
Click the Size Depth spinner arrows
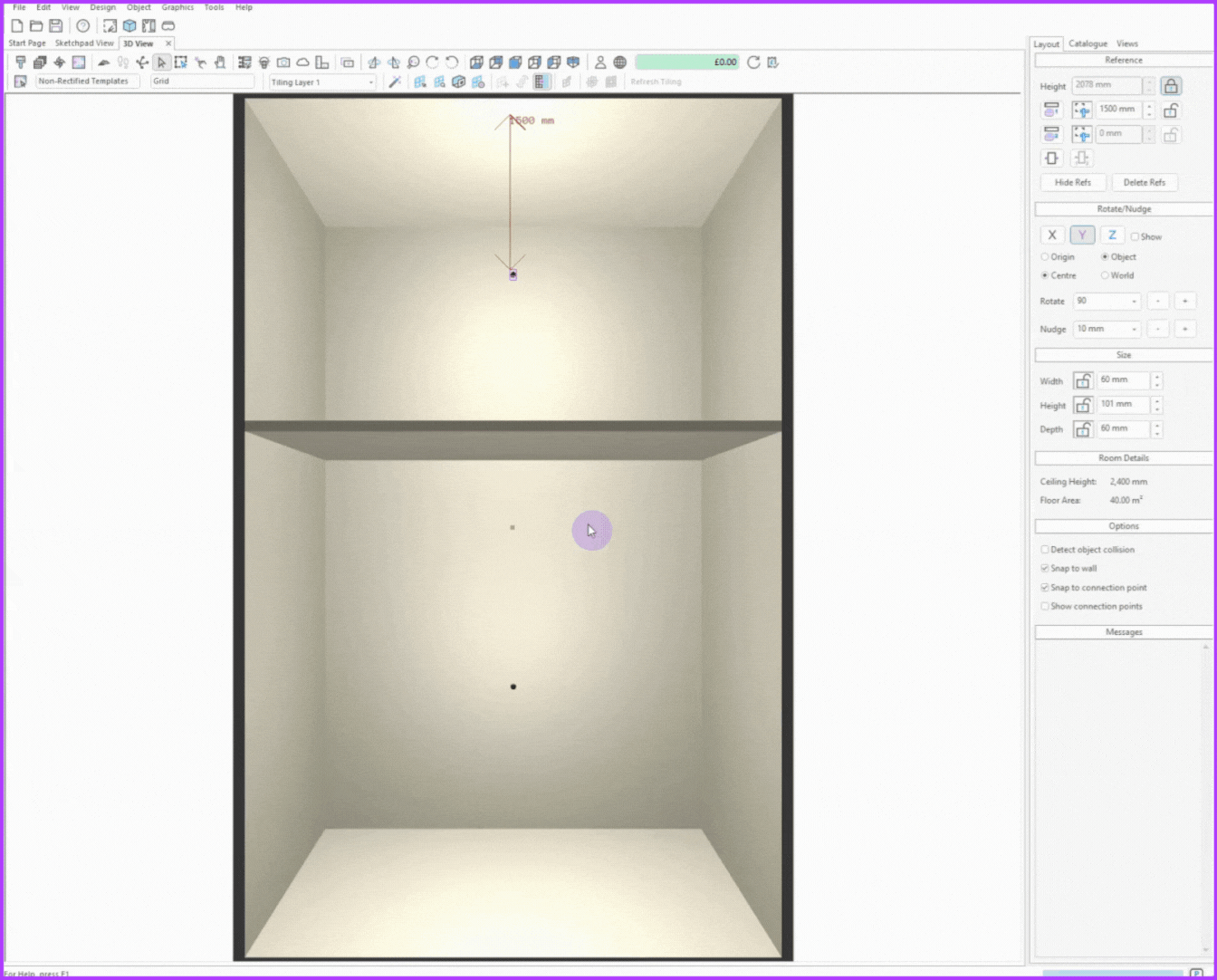click(x=1156, y=429)
